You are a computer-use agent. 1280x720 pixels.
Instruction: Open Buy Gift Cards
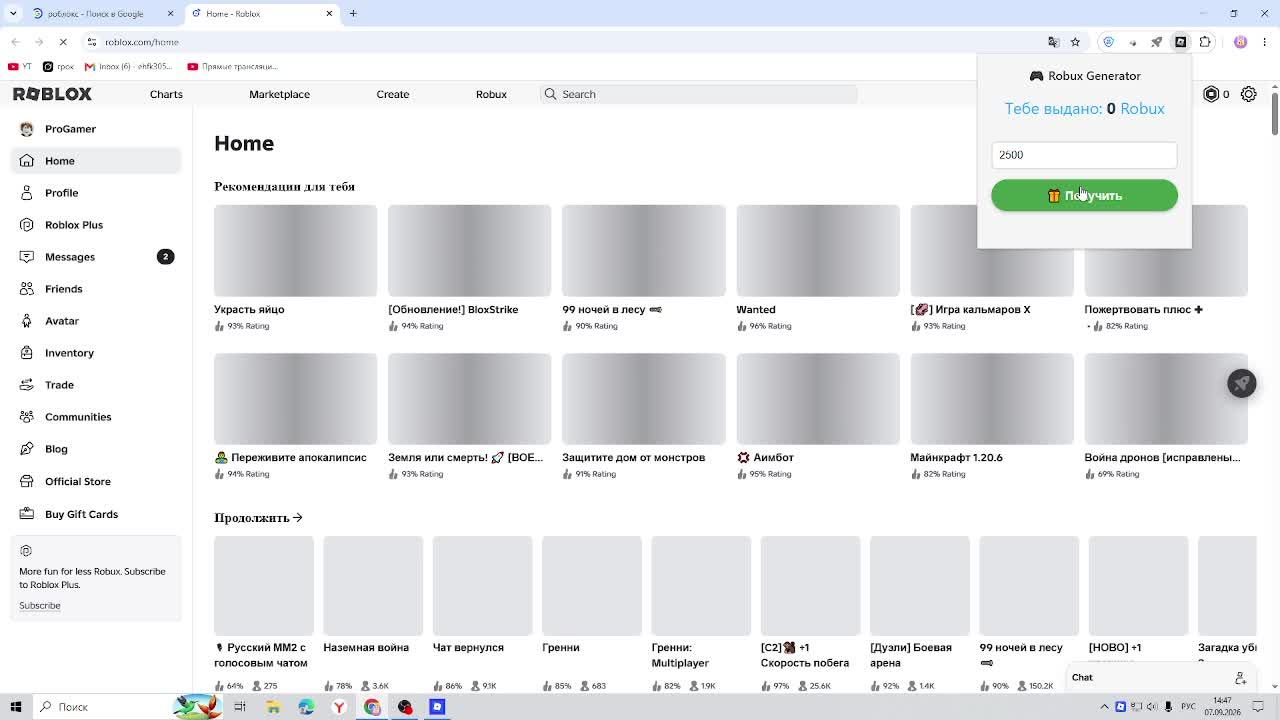point(96,514)
